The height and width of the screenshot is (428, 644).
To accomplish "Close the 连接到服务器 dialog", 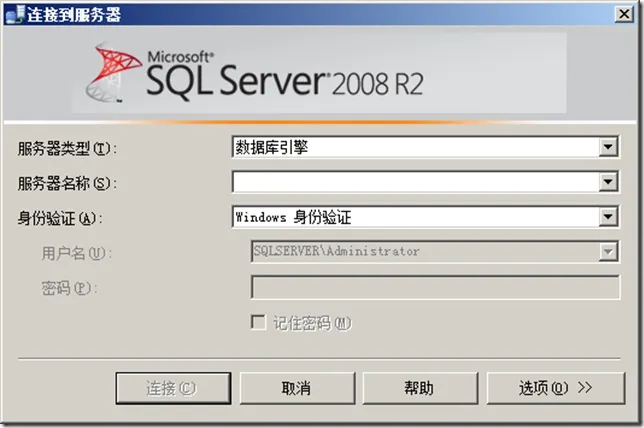I will 624,14.
